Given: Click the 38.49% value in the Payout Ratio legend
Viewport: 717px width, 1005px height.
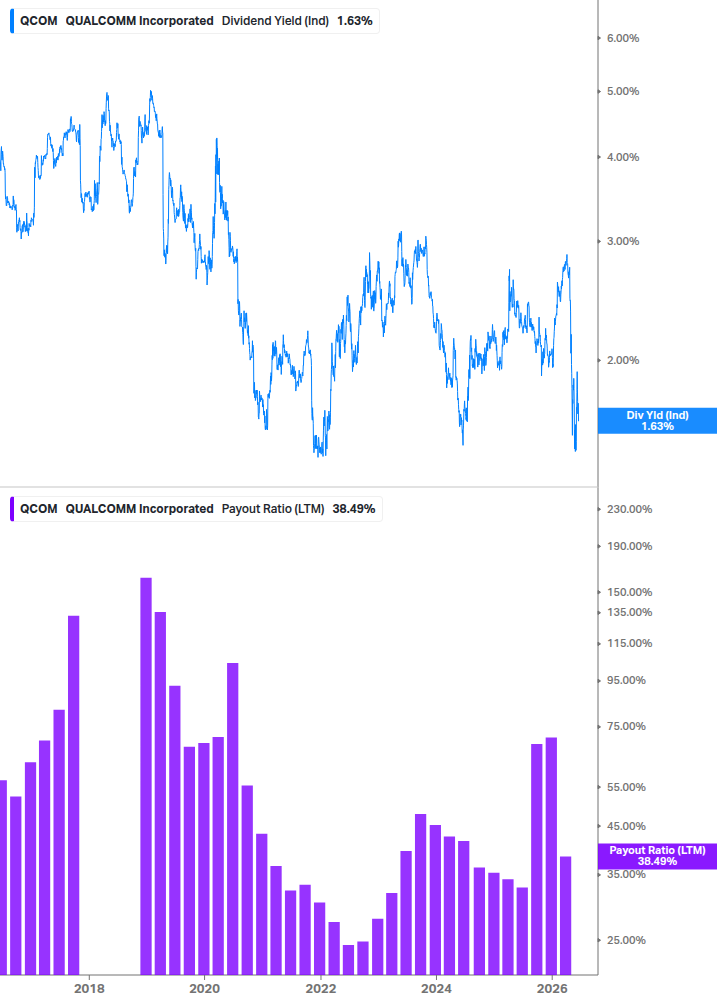Looking at the screenshot, I should [x=354, y=509].
